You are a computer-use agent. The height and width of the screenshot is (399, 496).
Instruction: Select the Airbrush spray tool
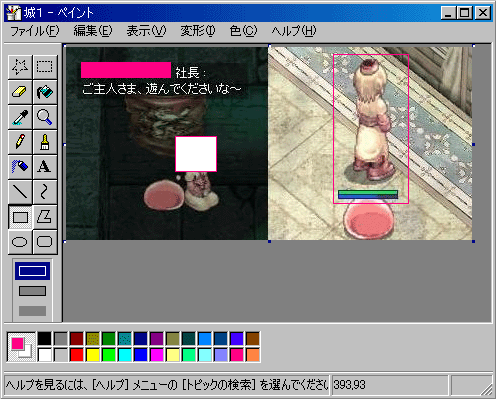(20, 167)
